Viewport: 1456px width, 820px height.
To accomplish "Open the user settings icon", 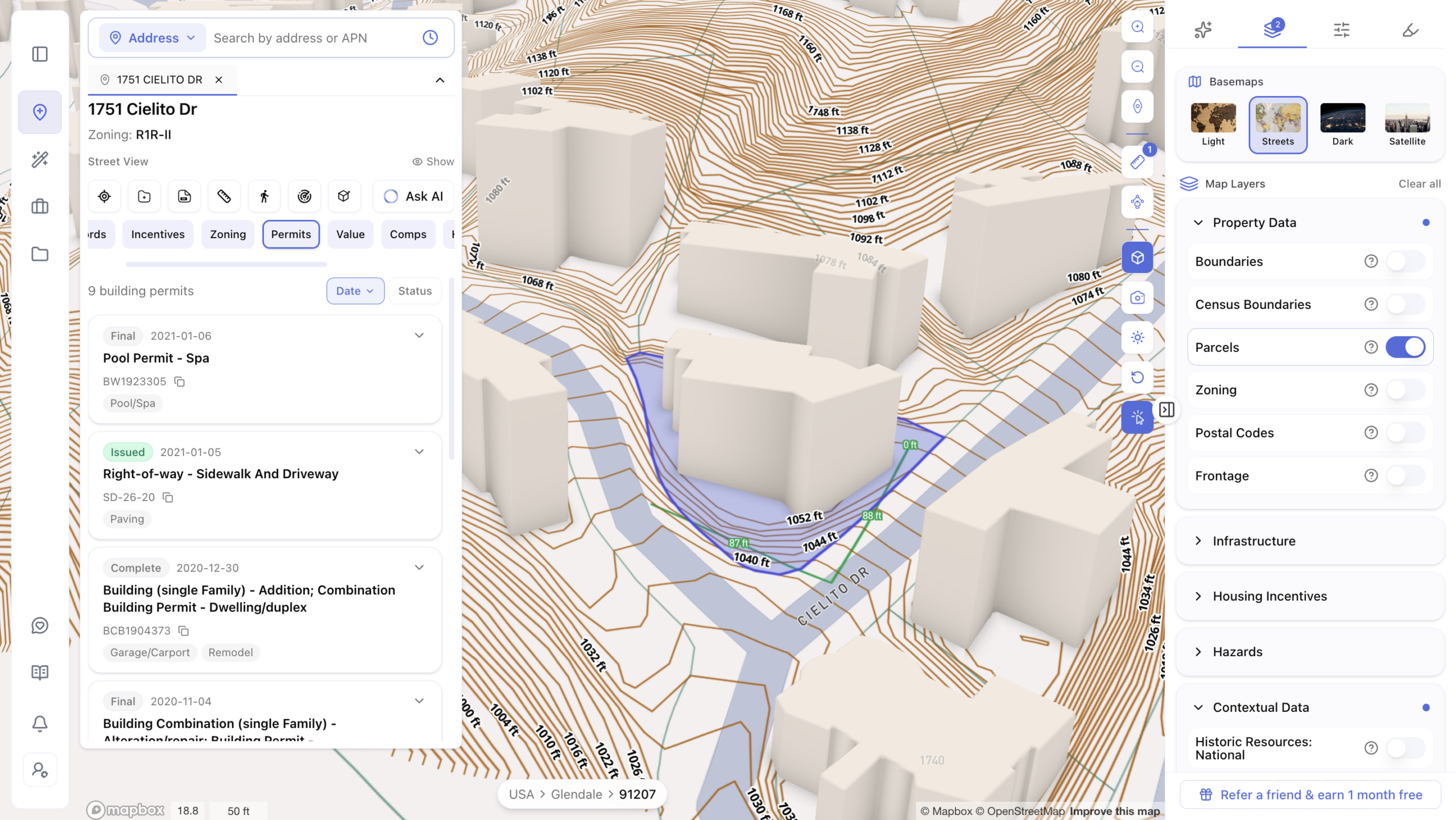I will (40, 770).
